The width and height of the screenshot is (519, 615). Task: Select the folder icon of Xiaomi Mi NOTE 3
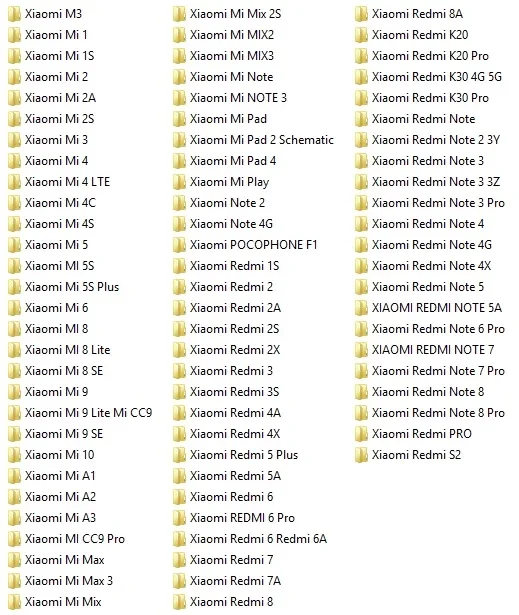(179, 98)
